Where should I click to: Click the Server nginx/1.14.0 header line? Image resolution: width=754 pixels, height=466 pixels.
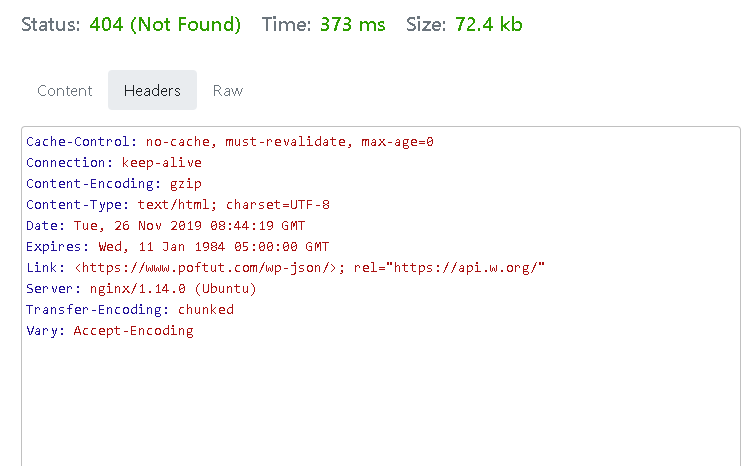[x=141, y=289]
